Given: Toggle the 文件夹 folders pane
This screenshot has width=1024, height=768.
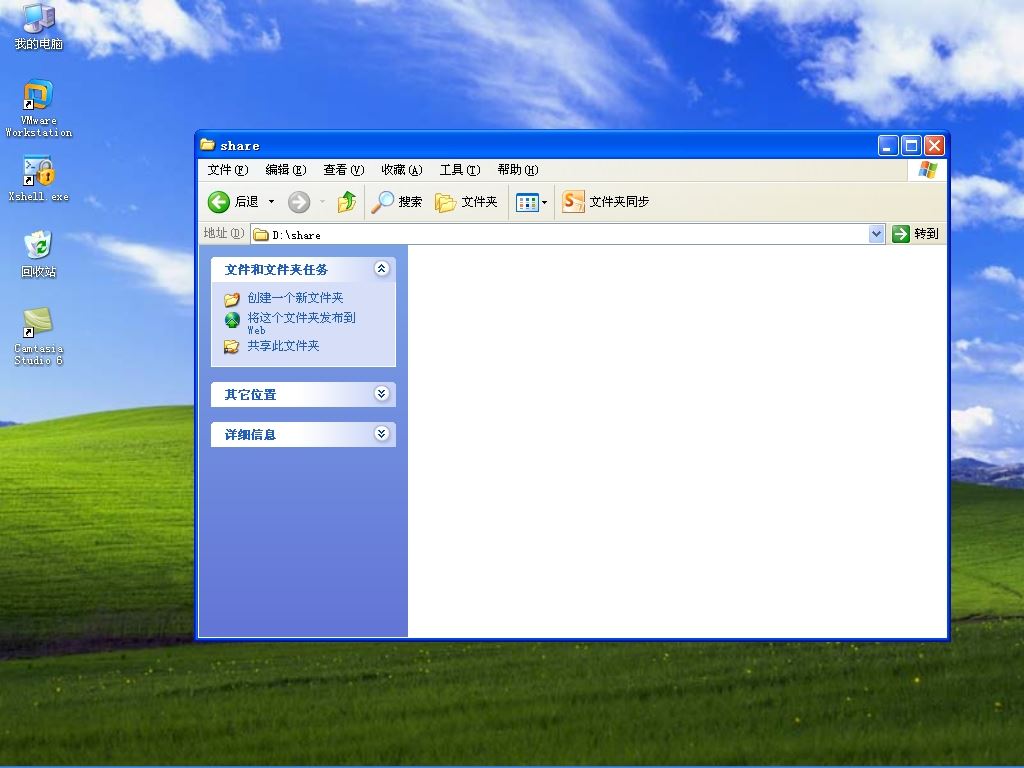Looking at the screenshot, I should 466,202.
